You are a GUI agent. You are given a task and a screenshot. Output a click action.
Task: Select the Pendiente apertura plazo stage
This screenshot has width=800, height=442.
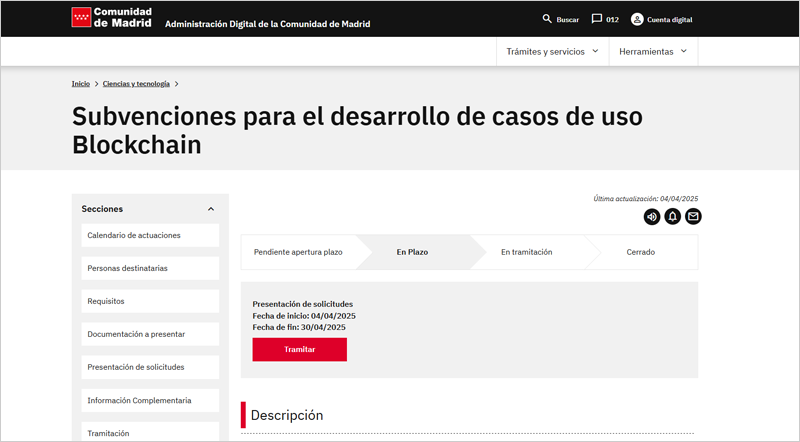[x=298, y=252]
